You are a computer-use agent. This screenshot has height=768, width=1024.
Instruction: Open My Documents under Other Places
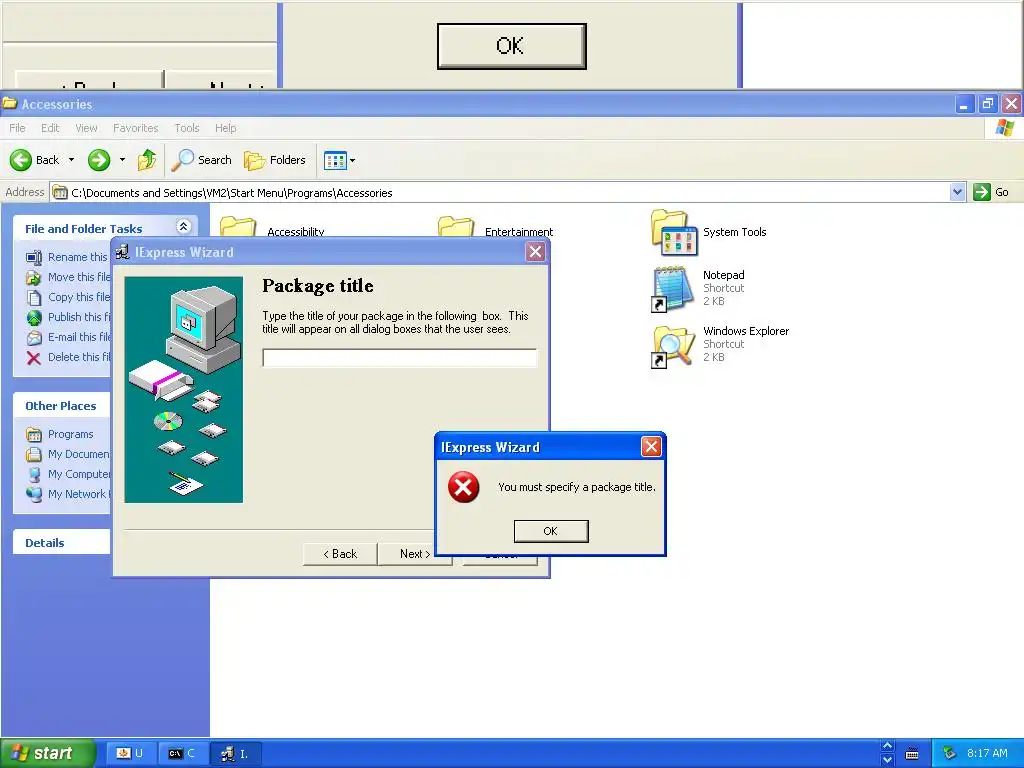78,454
